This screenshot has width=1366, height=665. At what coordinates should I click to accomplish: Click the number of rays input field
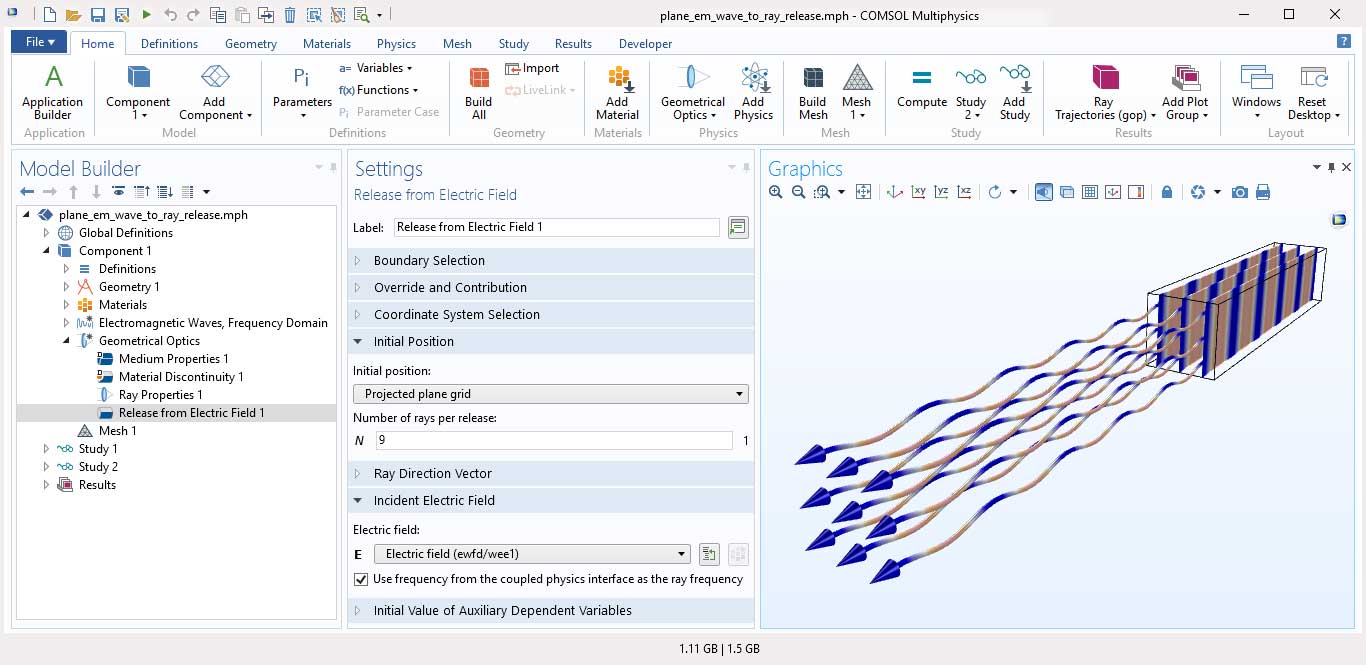554,441
